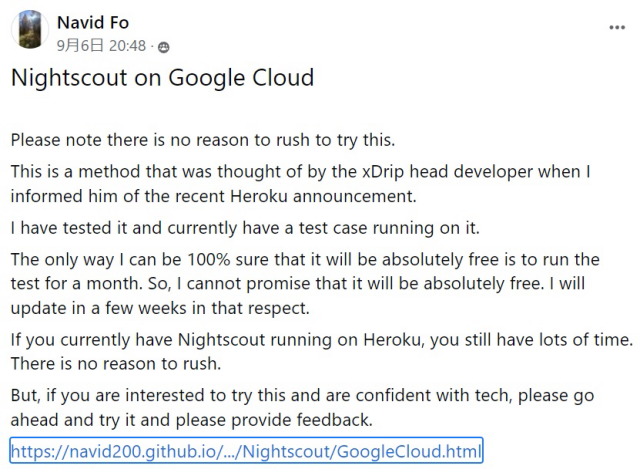Open the navid200.github.io GoogleCloud.html link
The width and height of the screenshot is (640, 476).
247,449
